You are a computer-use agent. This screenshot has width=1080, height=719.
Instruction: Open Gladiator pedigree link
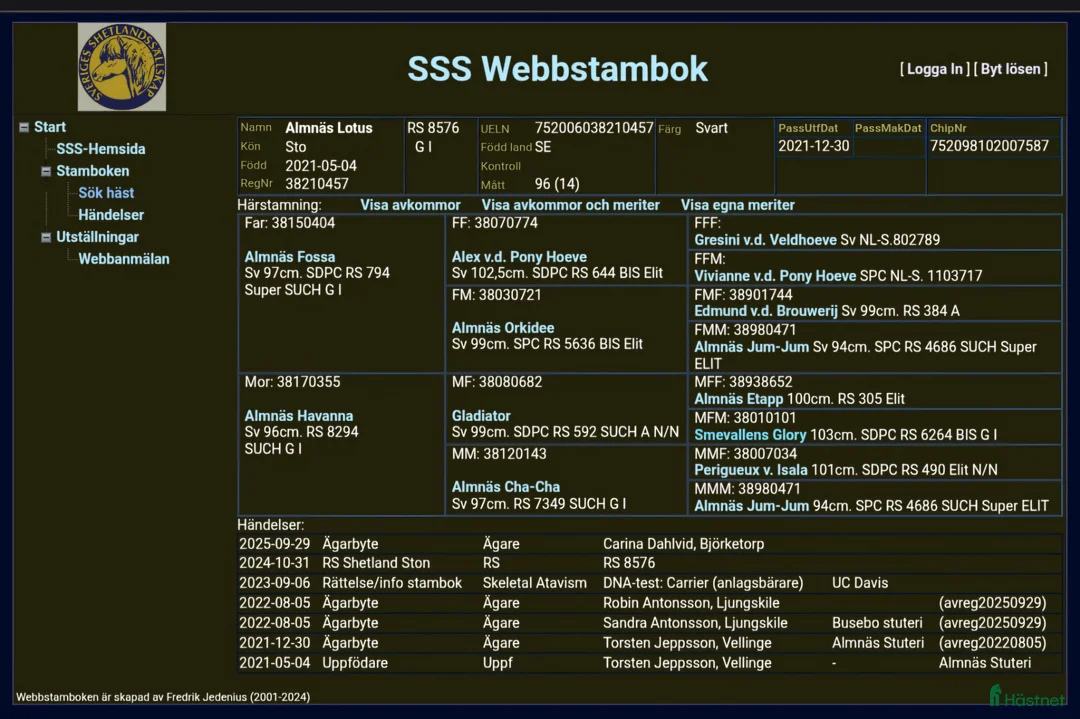pyautogui.click(x=481, y=415)
